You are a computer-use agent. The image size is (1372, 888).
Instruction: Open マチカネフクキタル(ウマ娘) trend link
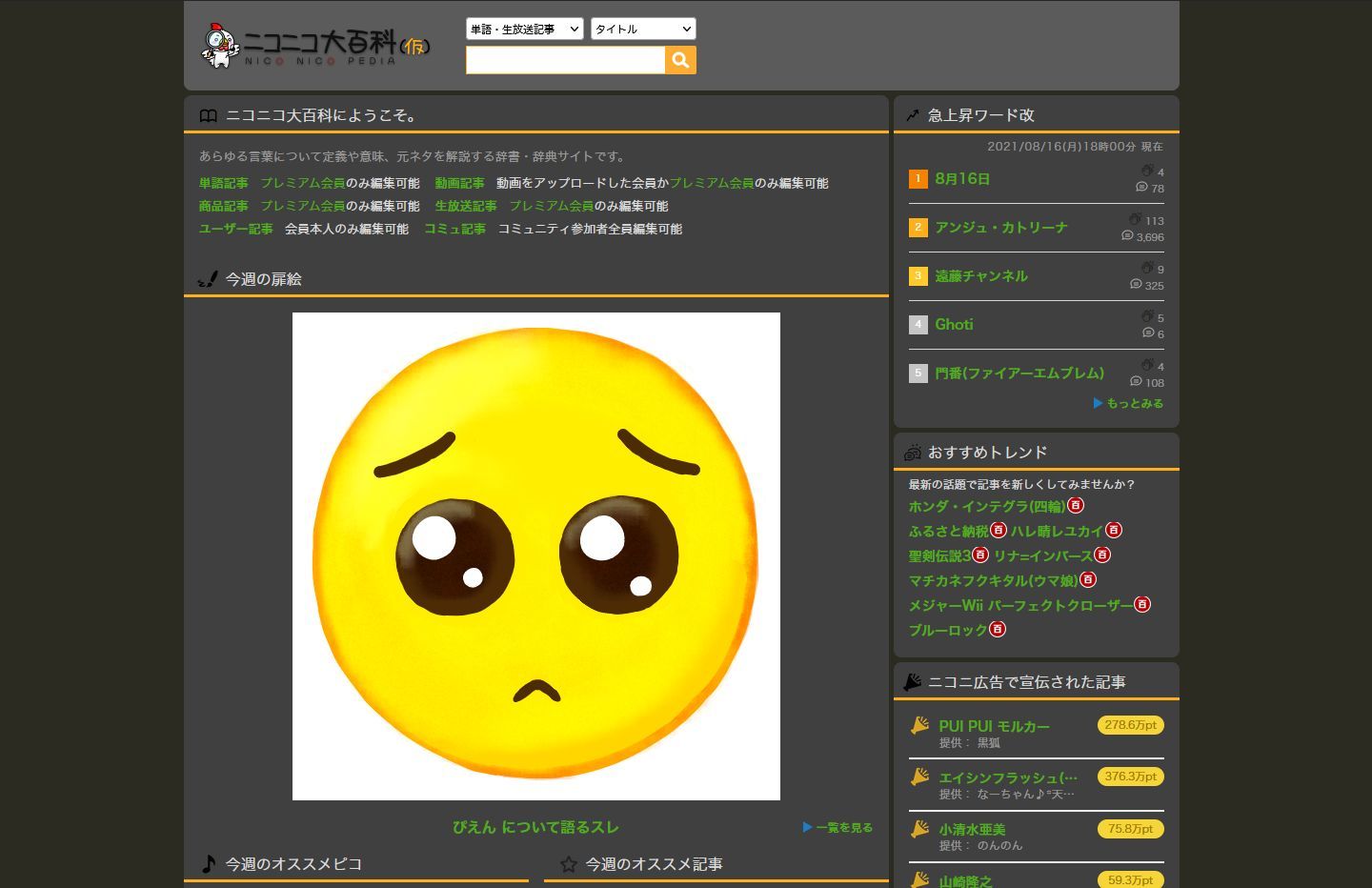pyautogui.click(x=994, y=580)
